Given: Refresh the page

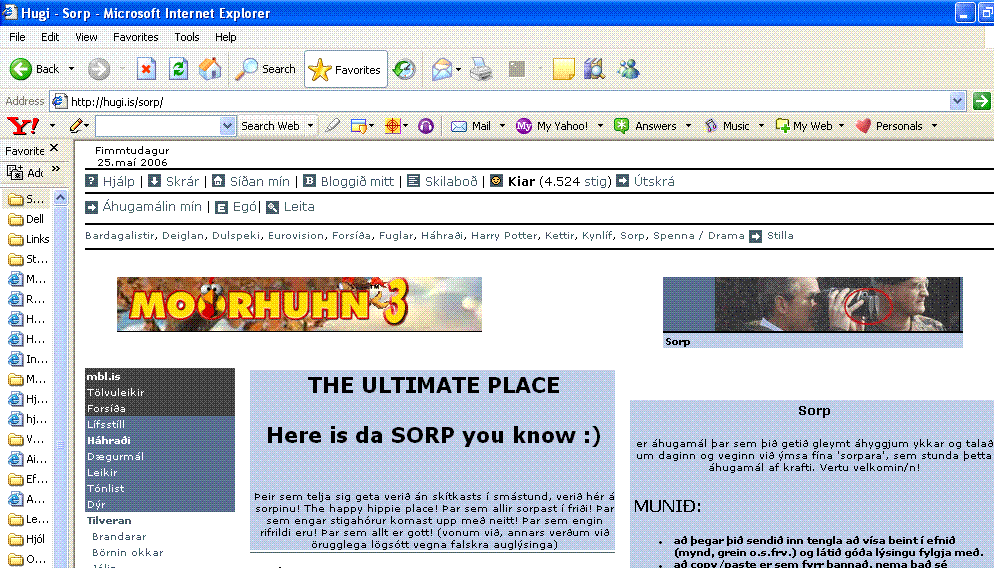Looking at the screenshot, I should coord(179,69).
